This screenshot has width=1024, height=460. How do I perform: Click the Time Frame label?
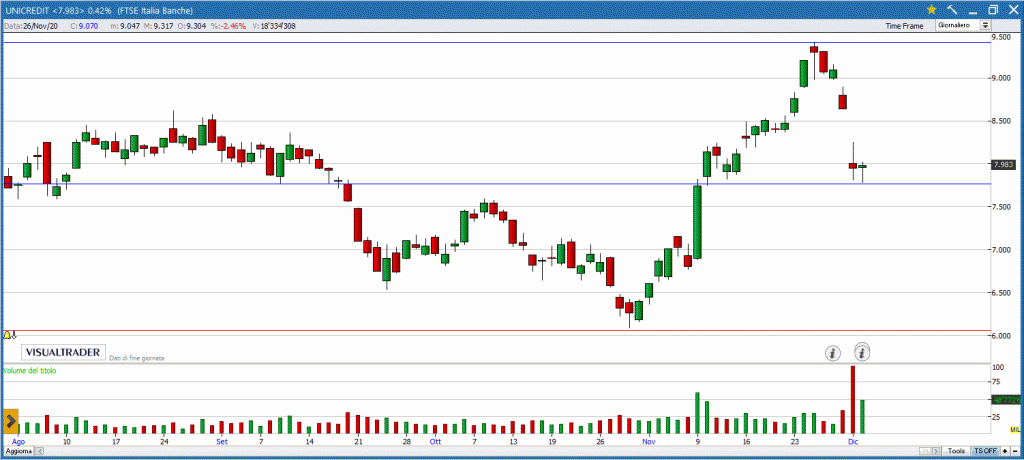click(904, 26)
